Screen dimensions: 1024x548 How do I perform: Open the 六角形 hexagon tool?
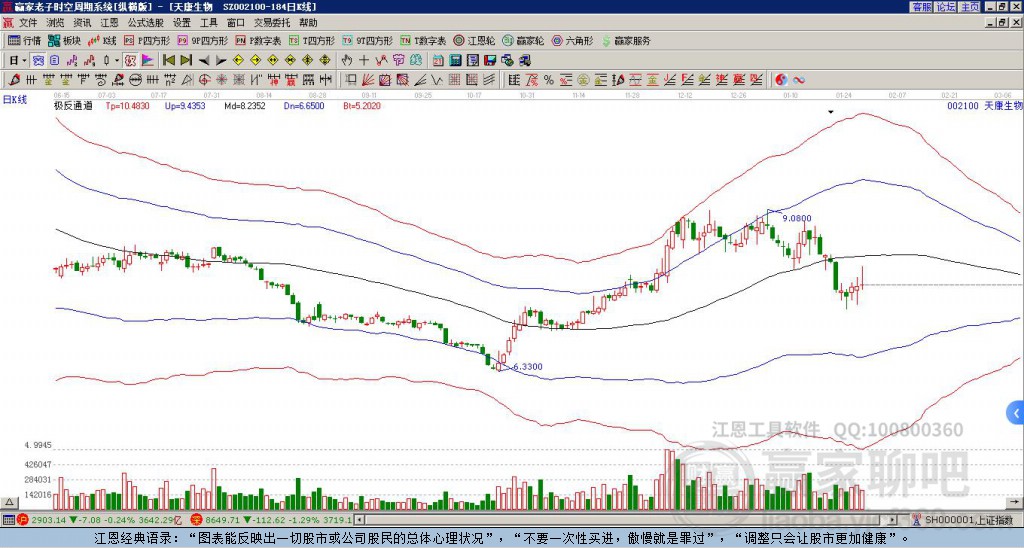[x=572, y=40]
